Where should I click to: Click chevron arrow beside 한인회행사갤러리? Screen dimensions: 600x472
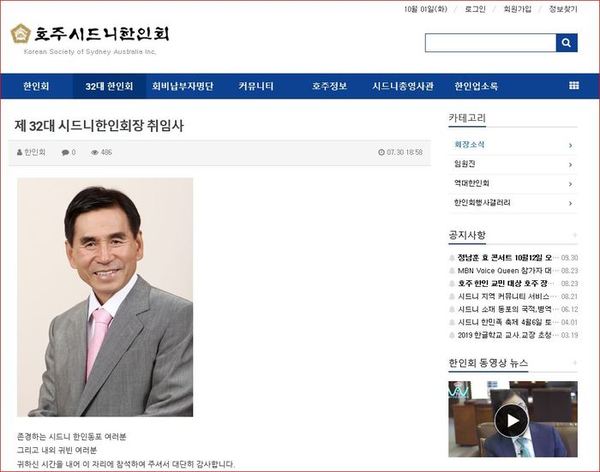[x=570, y=203]
